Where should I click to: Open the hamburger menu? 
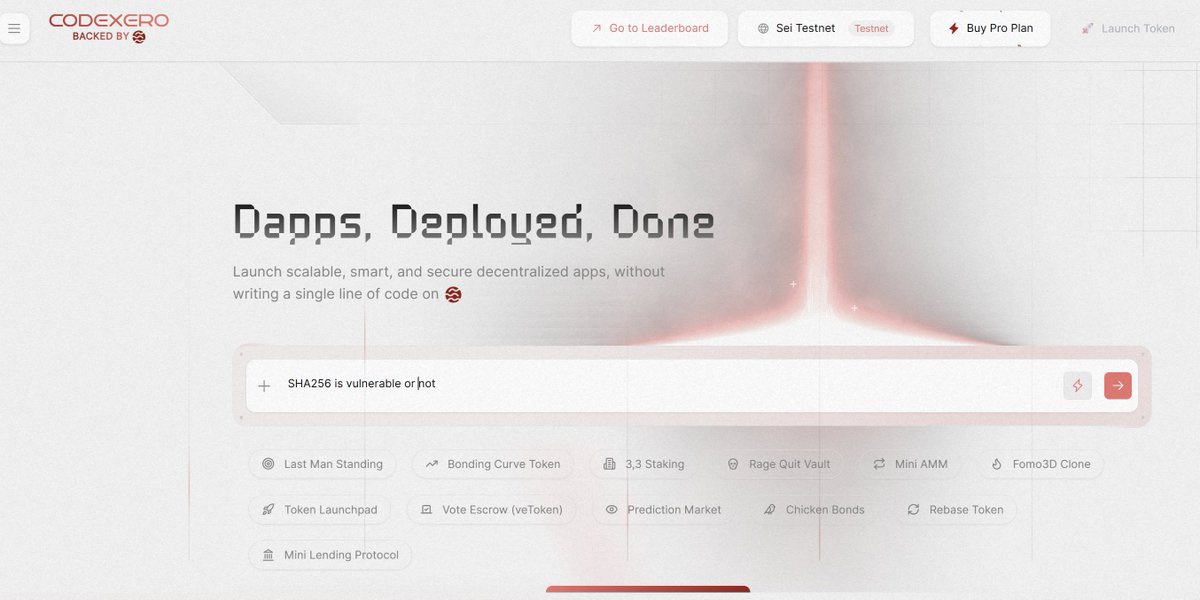[14, 28]
